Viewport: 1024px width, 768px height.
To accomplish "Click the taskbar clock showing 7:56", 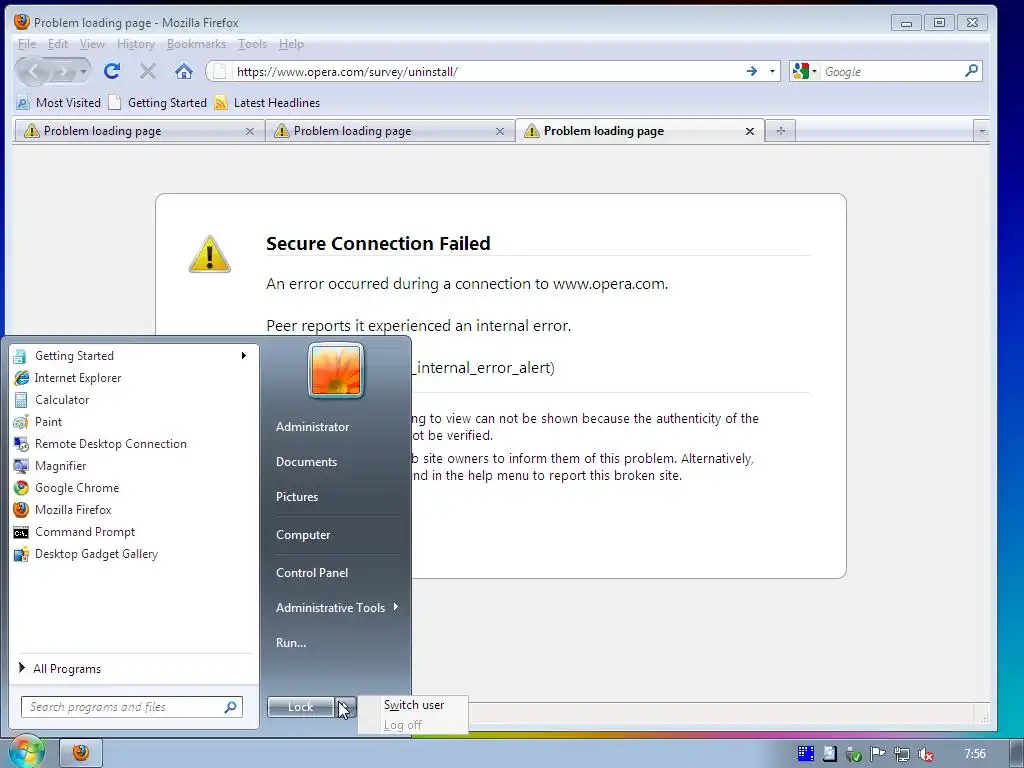I will click(x=975, y=754).
